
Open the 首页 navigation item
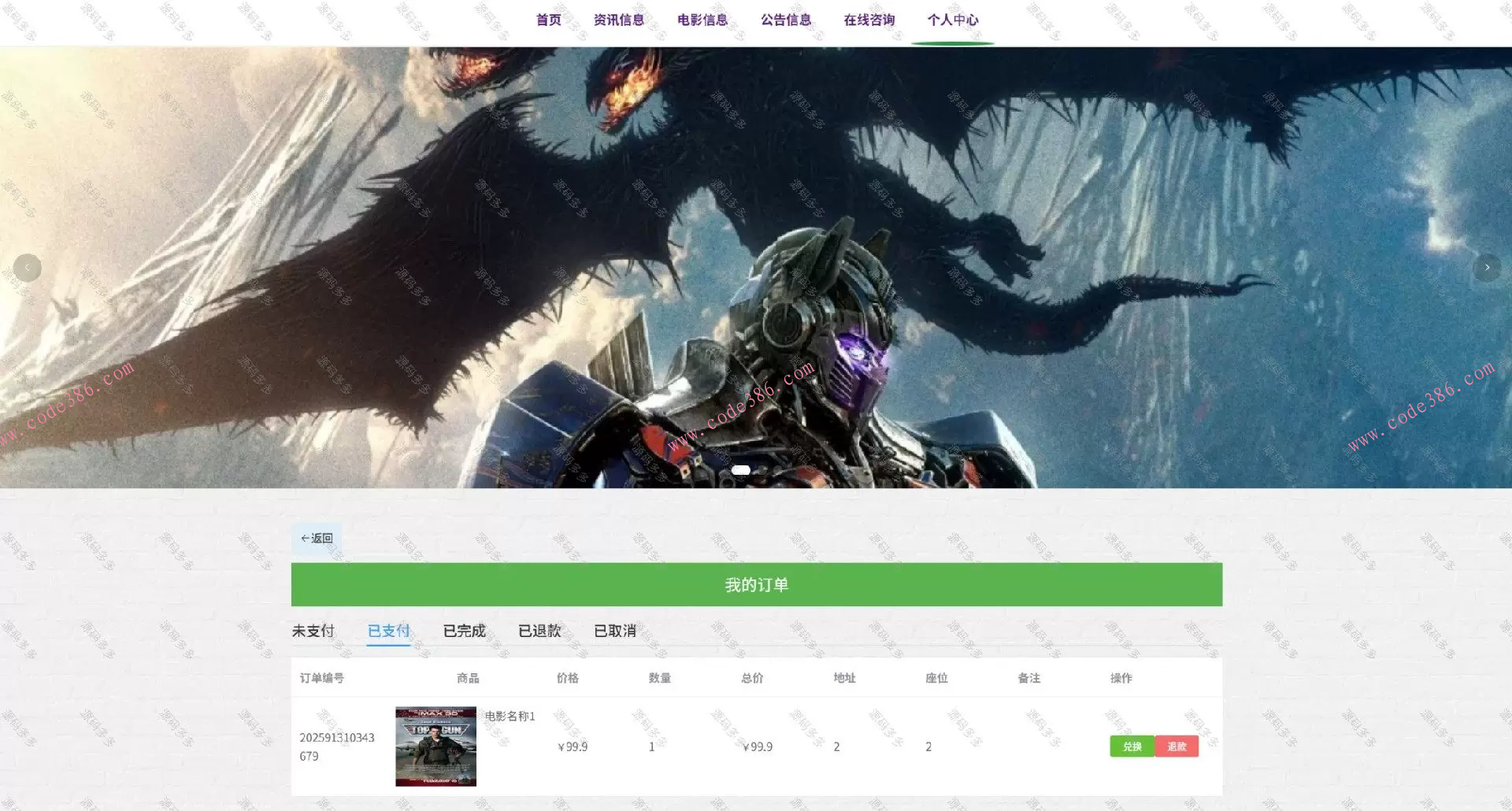click(548, 20)
